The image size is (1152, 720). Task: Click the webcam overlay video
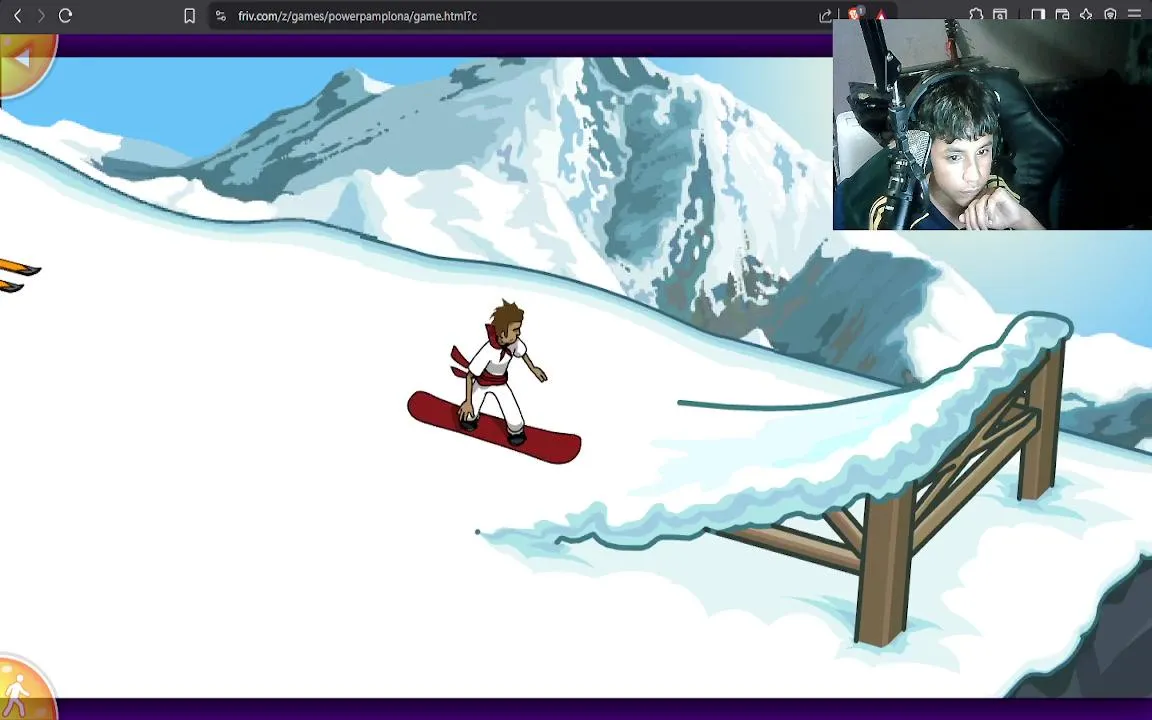tap(992, 125)
